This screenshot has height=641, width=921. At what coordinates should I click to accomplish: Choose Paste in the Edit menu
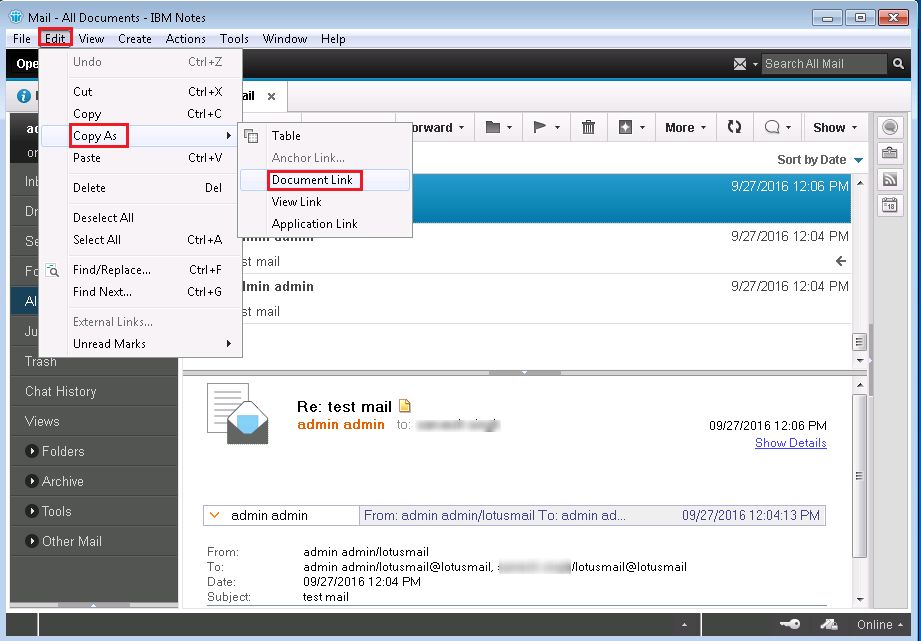(x=141, y=158)
